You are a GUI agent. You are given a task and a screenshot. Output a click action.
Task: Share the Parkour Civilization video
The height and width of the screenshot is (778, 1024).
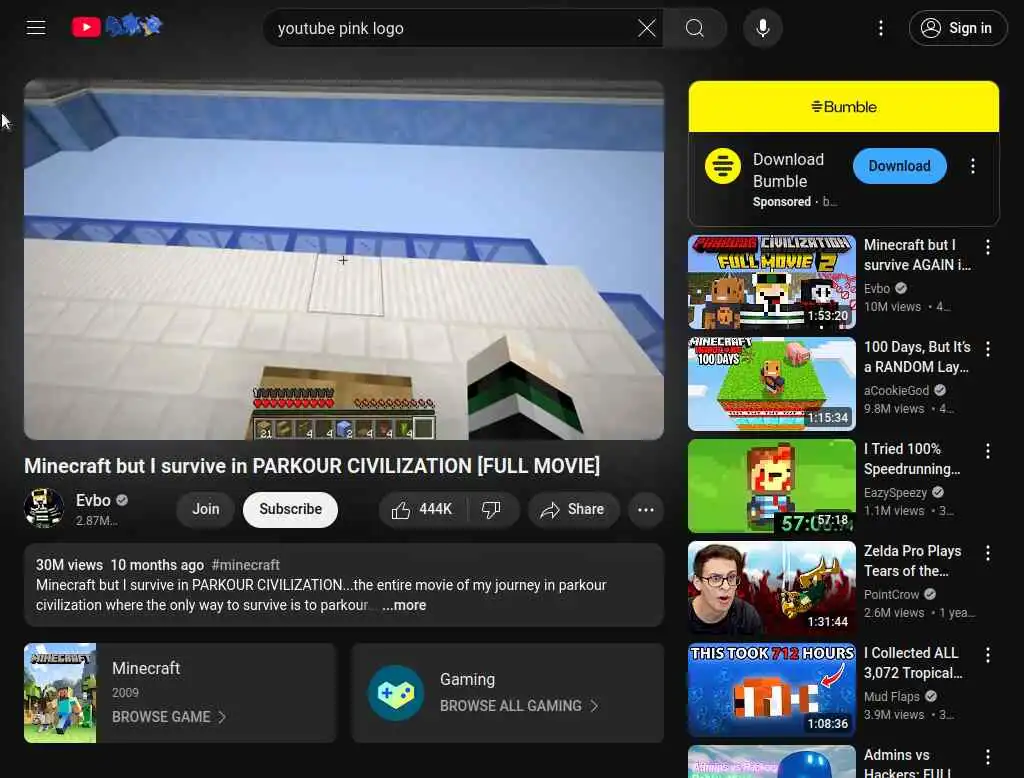tap(573, 510)
